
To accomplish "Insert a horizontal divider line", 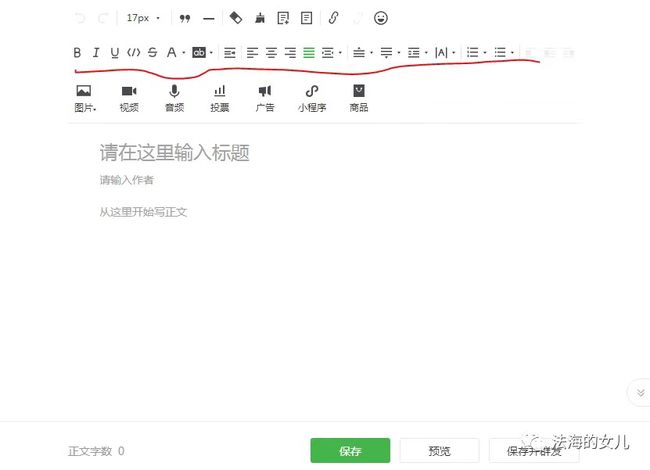I will click(x=209, y=19).
